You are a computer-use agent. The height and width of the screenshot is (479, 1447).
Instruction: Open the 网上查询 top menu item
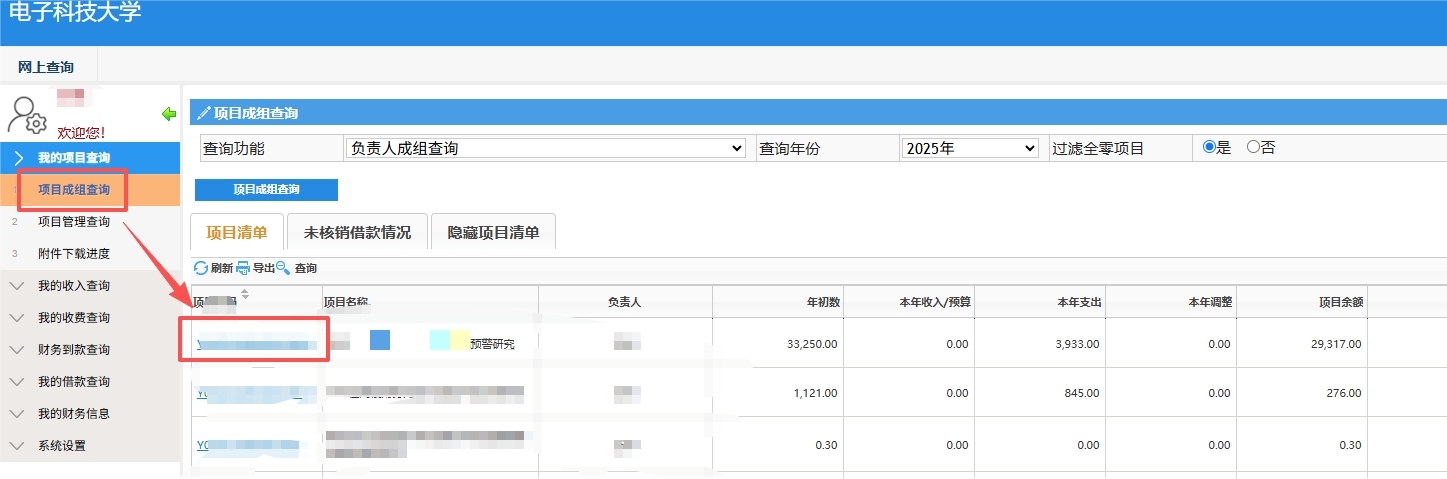[46, 67]
